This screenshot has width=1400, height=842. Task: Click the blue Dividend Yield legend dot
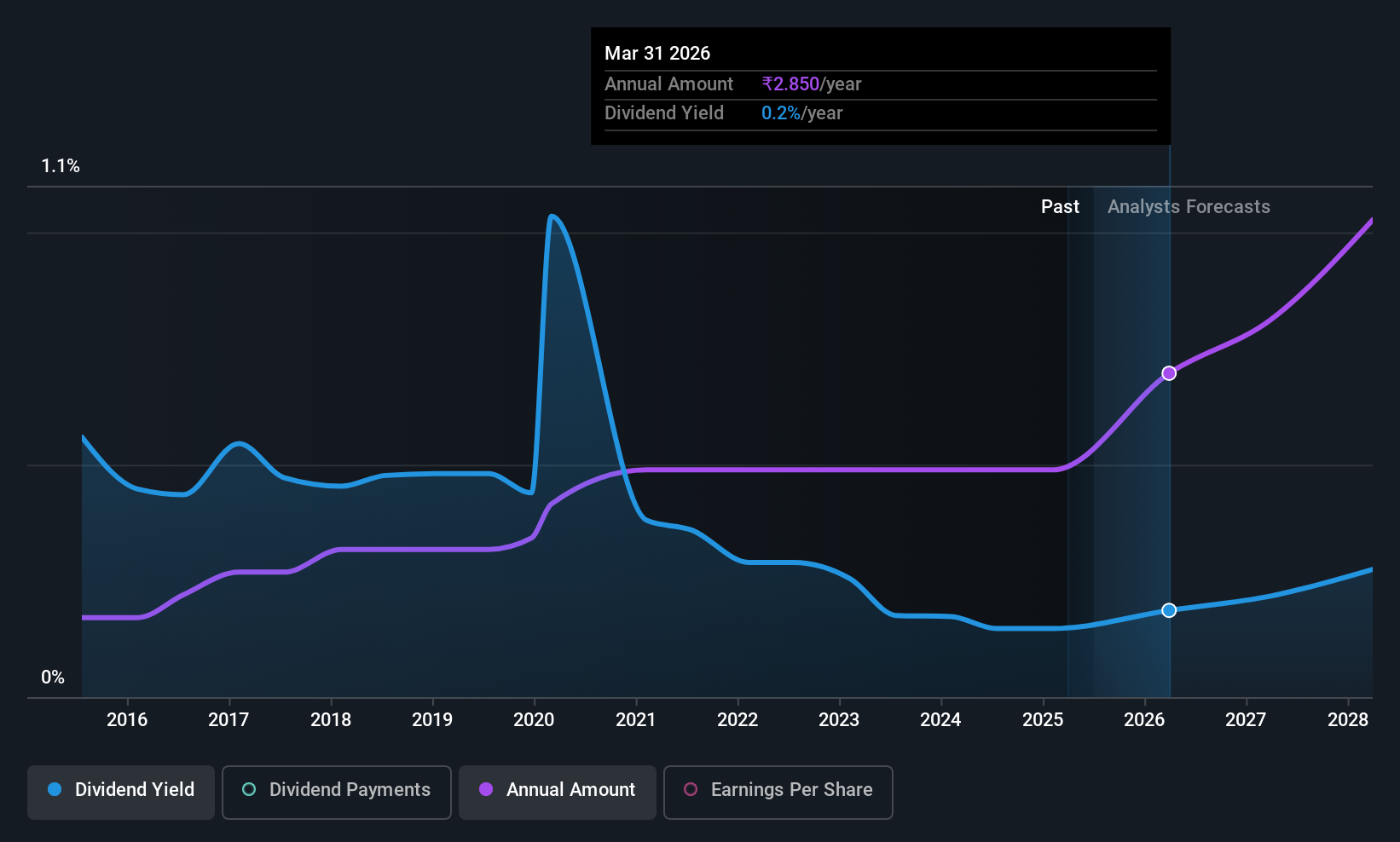click(x=55, y=789)
